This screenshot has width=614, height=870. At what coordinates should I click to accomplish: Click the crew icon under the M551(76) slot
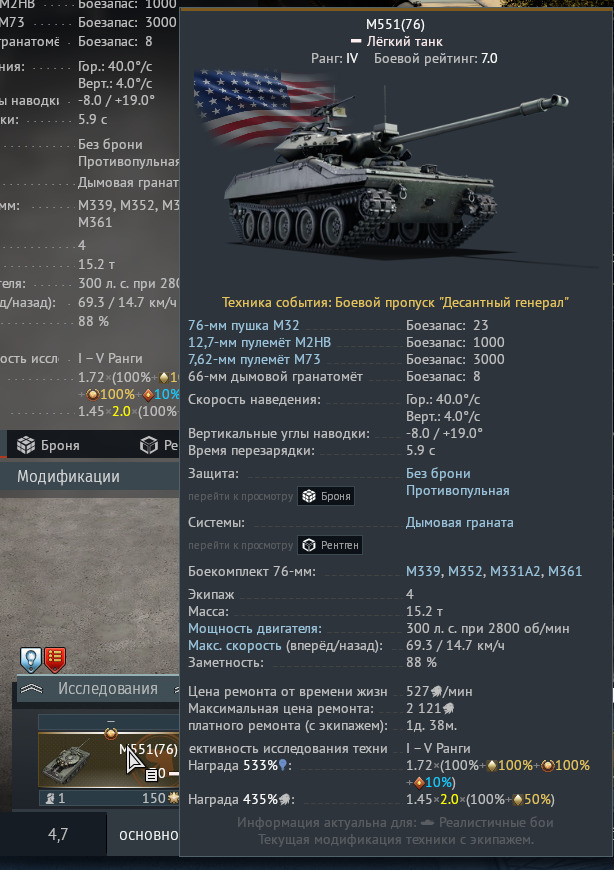click(x=50, y=798)
